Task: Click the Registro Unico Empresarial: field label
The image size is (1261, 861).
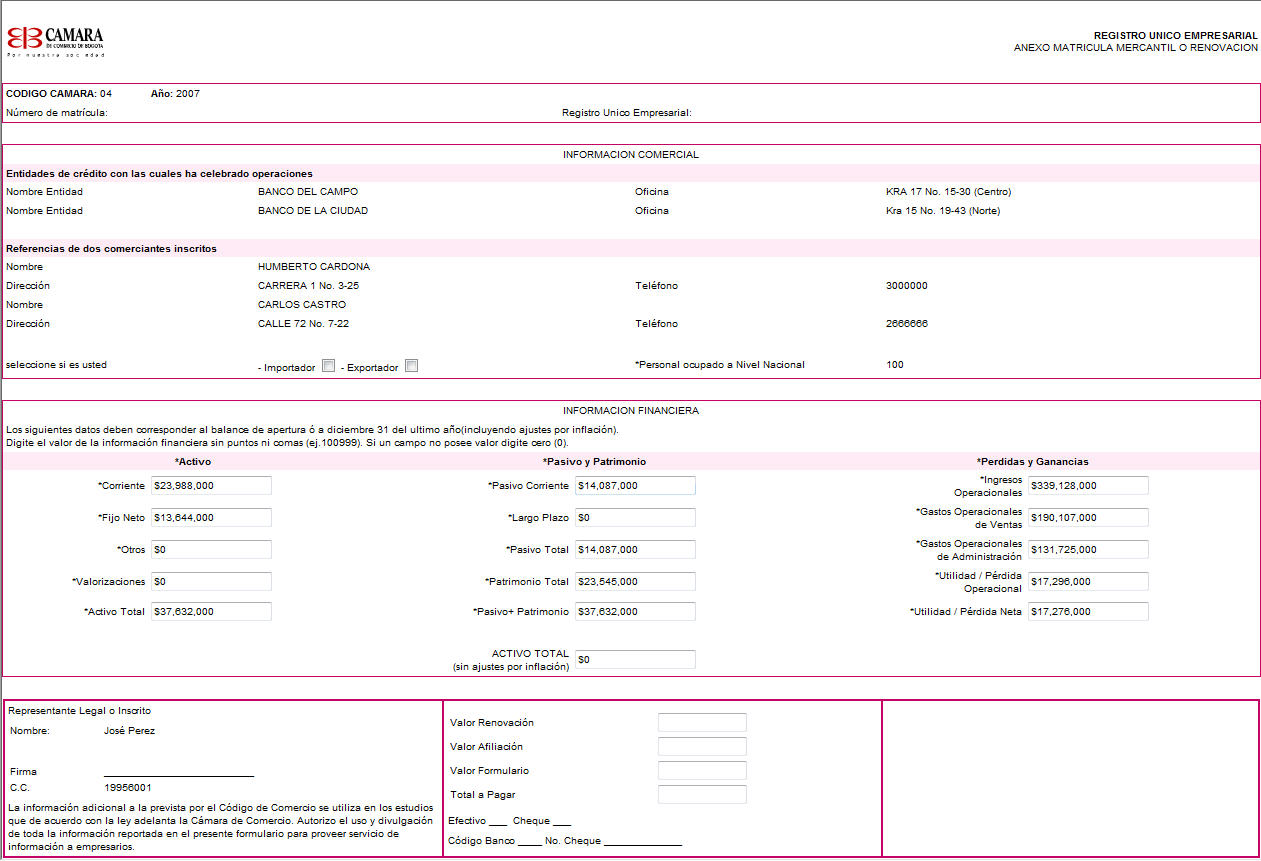Action: pyautogui.click(x=627, y=113)
